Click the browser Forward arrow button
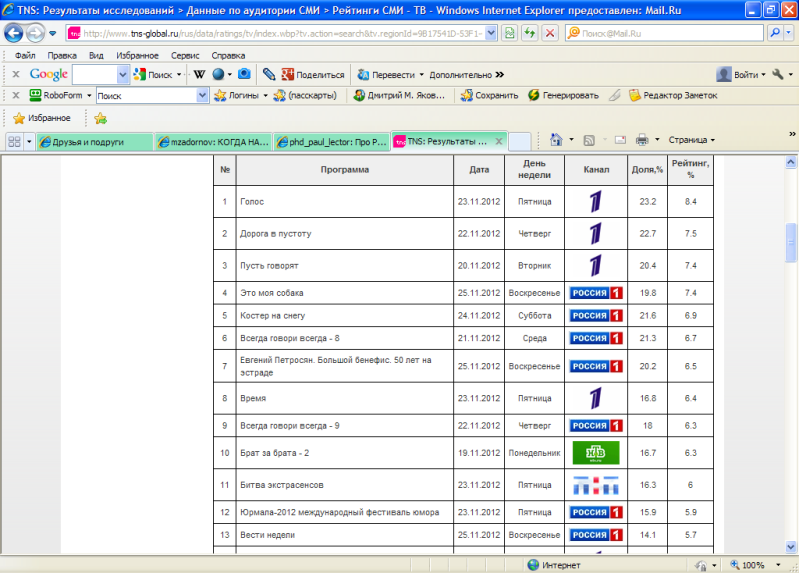Image resolution: width=799 pixels, height=573 pixels. pyautogui.click(x=35, y=34)
